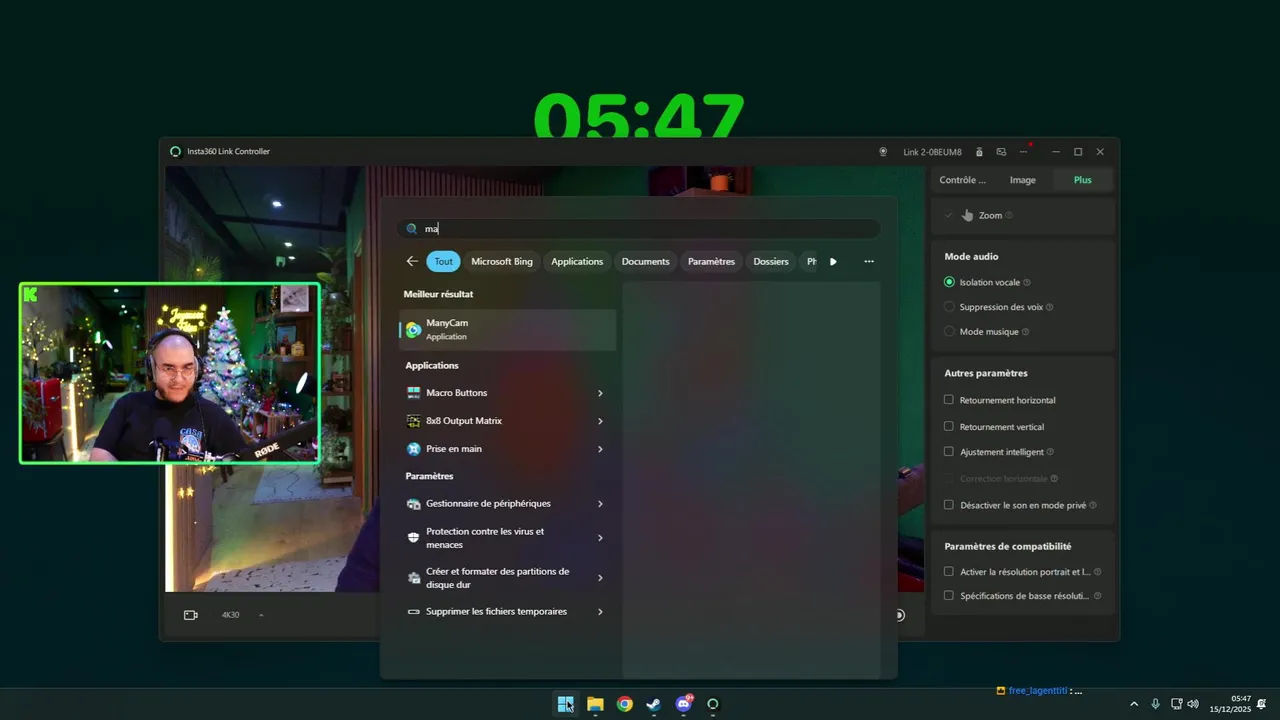Select the Mode musique radio button
The height and width of the screenshot is (720, 1280).
click(949, 332)
